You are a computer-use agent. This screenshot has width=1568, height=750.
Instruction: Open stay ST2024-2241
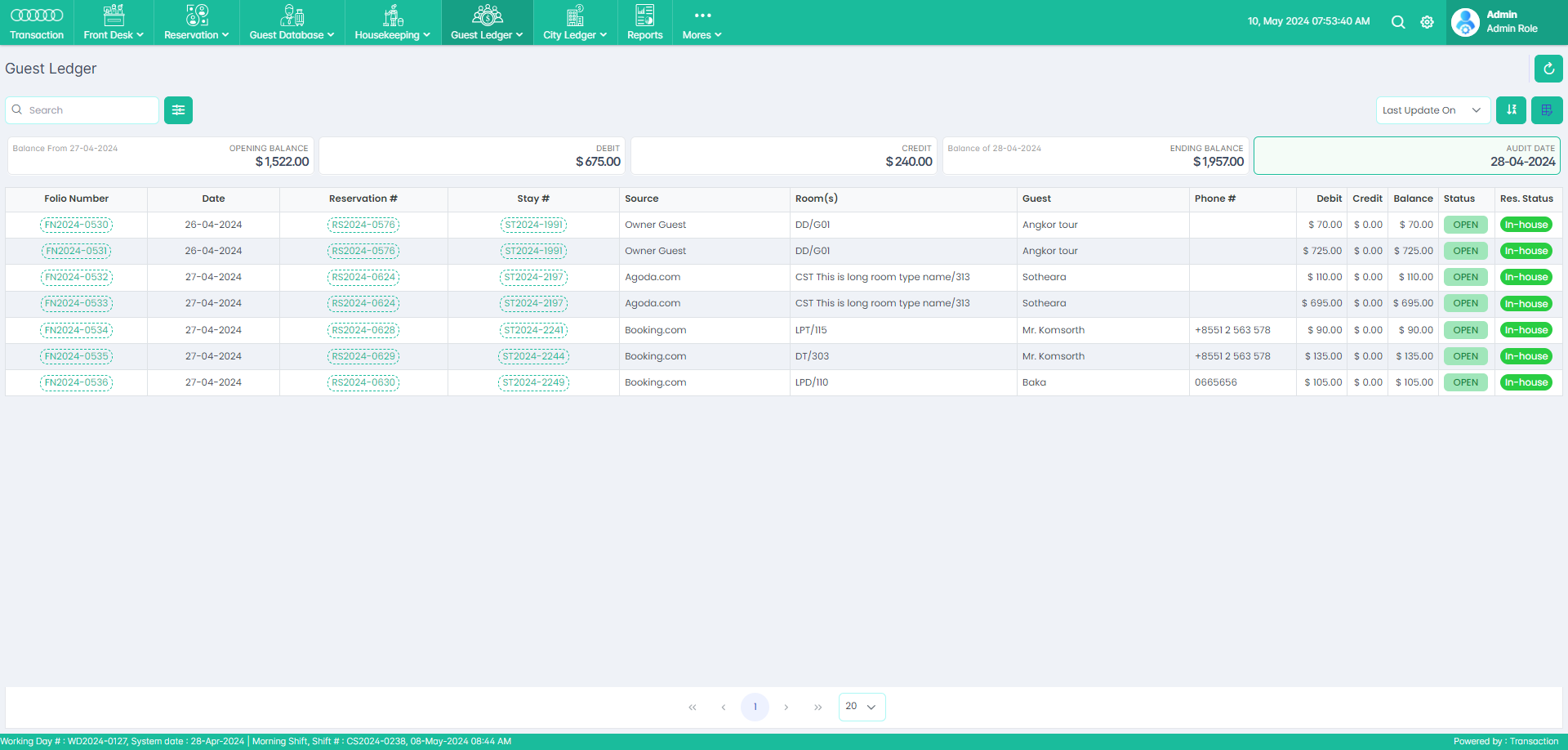pyautogui.click(x=534, y=330)
